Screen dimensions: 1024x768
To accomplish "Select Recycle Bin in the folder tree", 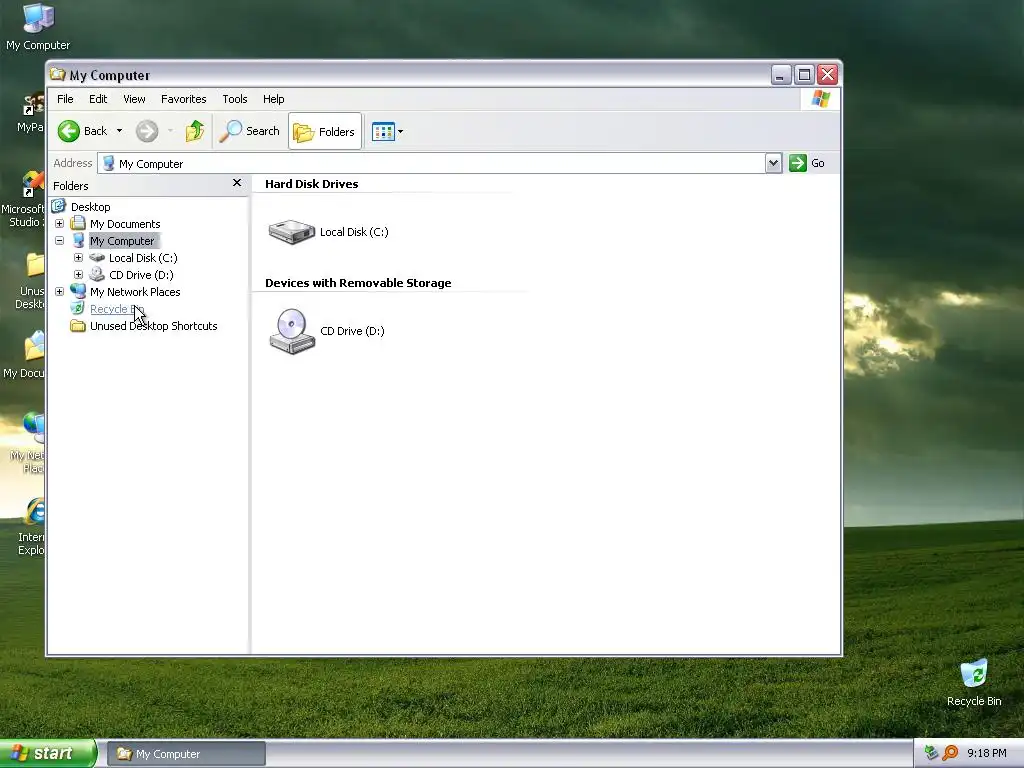I will [x=117, y=309].
